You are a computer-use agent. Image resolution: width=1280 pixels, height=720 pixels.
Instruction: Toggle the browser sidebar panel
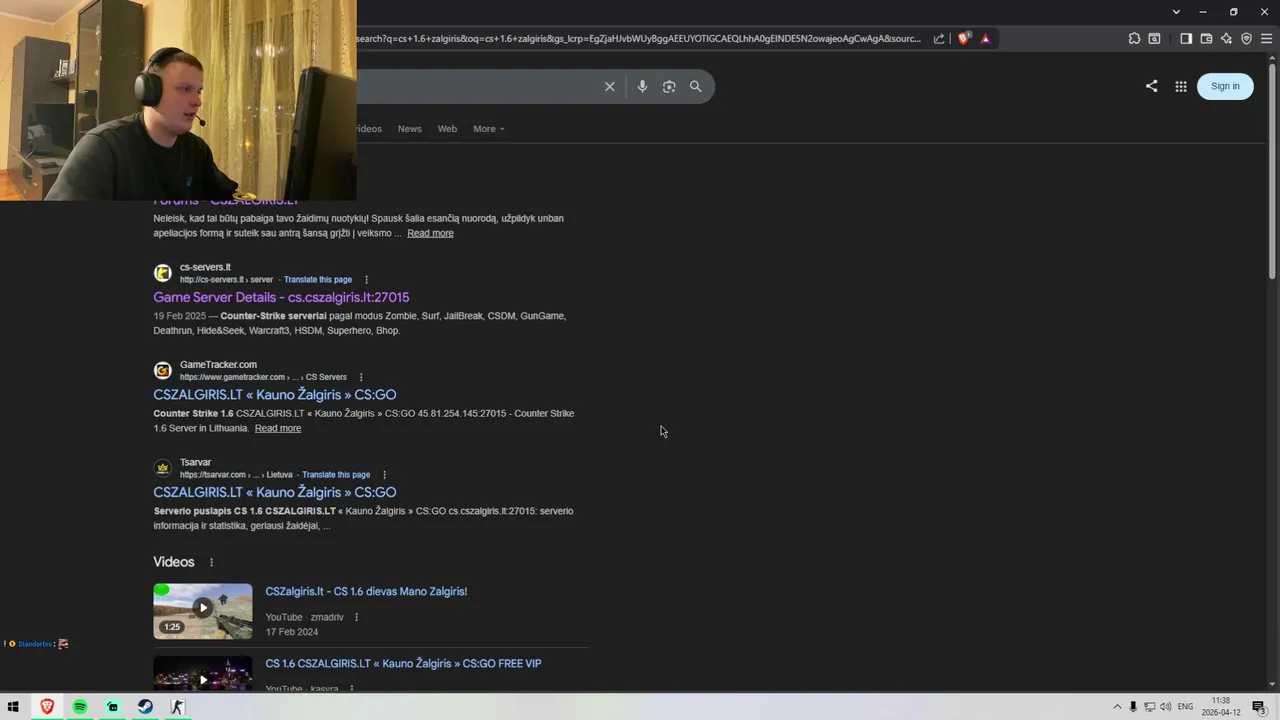[x=1186, y=39]
